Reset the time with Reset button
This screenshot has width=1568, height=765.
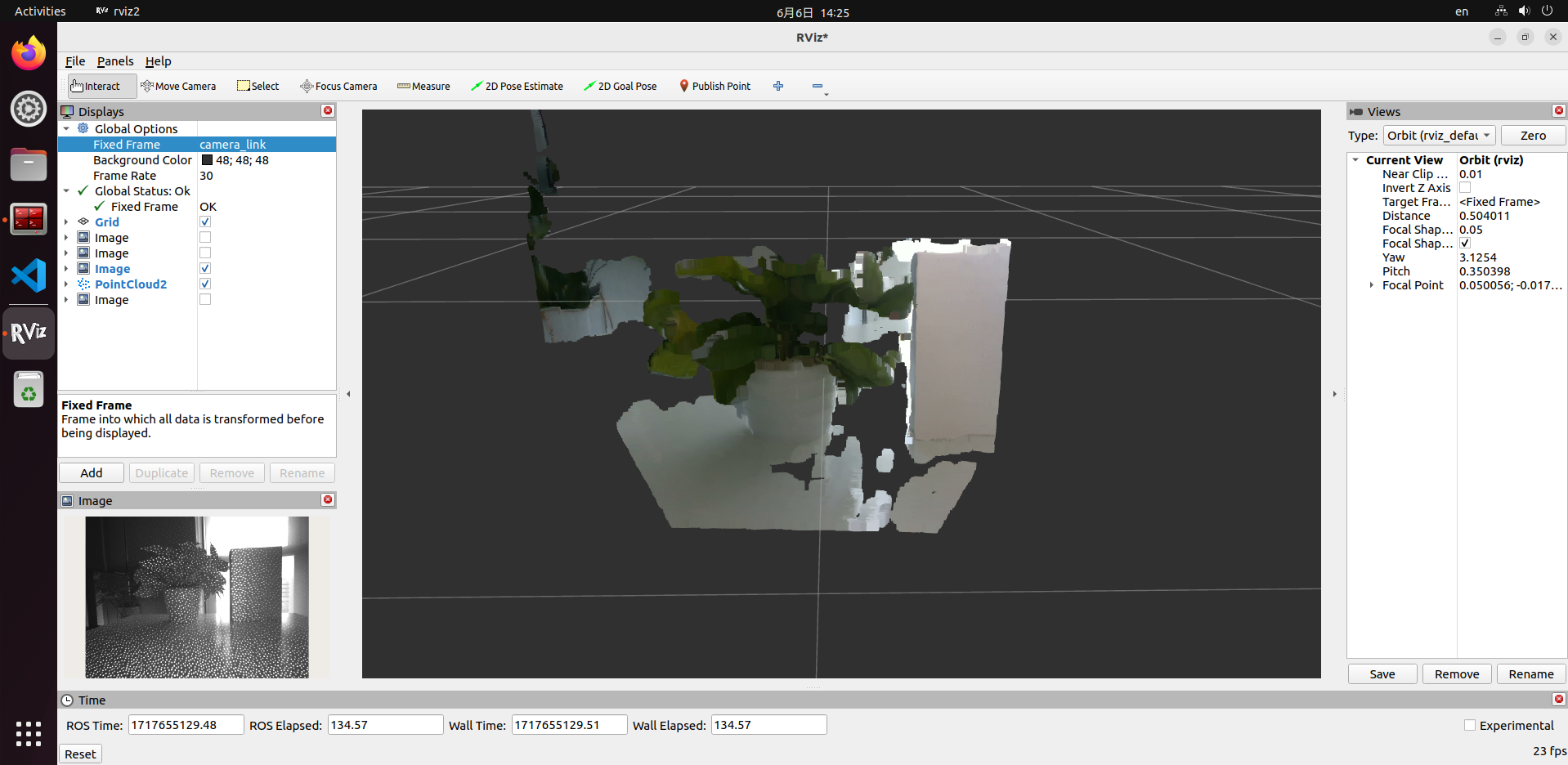[x=80, y=754]
